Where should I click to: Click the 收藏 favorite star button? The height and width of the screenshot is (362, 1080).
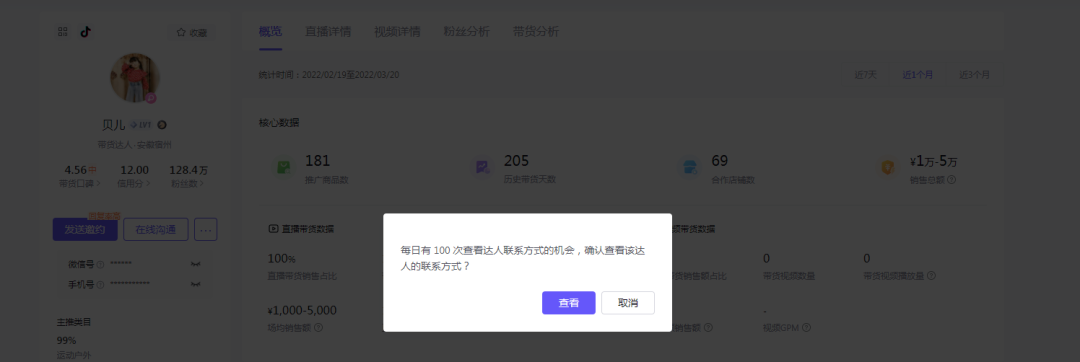[x=191, y=32]
